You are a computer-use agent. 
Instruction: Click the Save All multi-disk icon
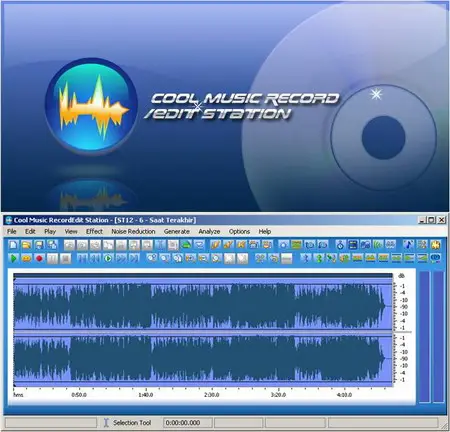[x=52, y=245]
